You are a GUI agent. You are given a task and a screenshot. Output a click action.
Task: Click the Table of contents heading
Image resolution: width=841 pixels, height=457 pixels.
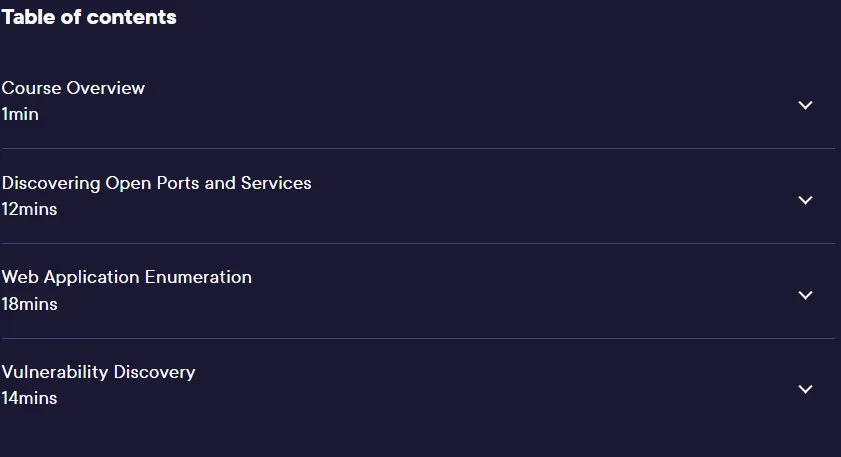tap(89, 17)
